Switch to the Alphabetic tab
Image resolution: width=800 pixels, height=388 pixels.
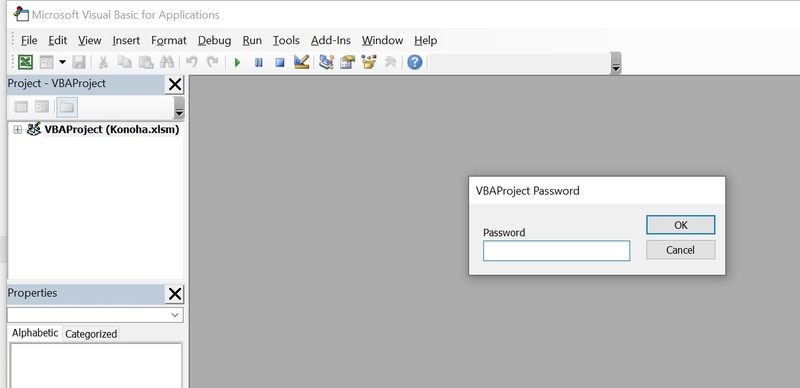(35, 333)
